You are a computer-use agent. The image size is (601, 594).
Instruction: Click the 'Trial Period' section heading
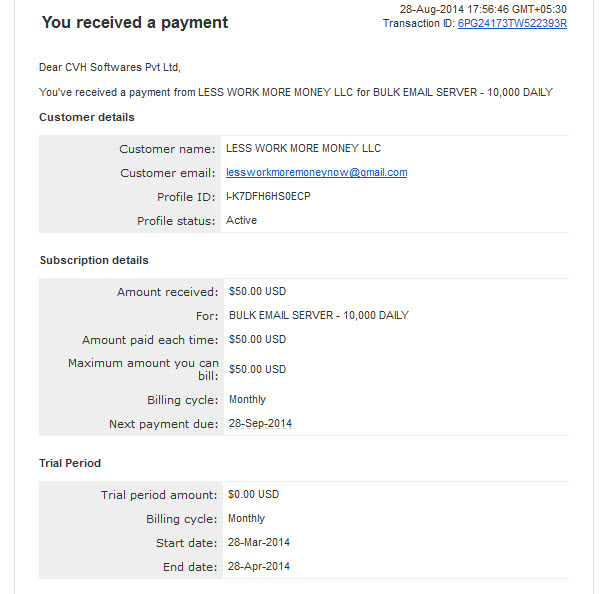pyautogui.click(x=70, y=463)
